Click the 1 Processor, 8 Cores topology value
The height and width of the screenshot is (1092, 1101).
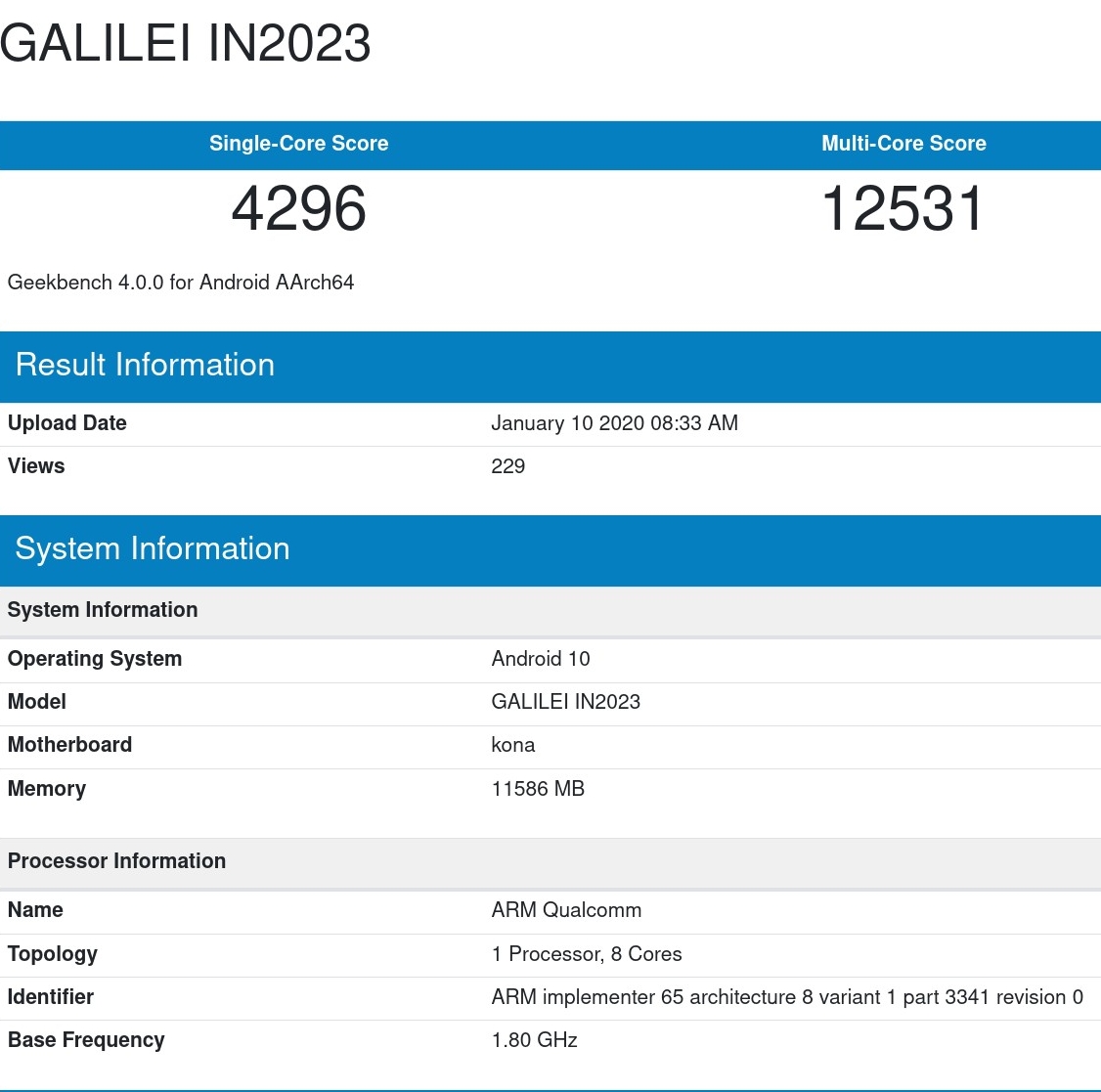pyautogui.click(x=587, y=954)
